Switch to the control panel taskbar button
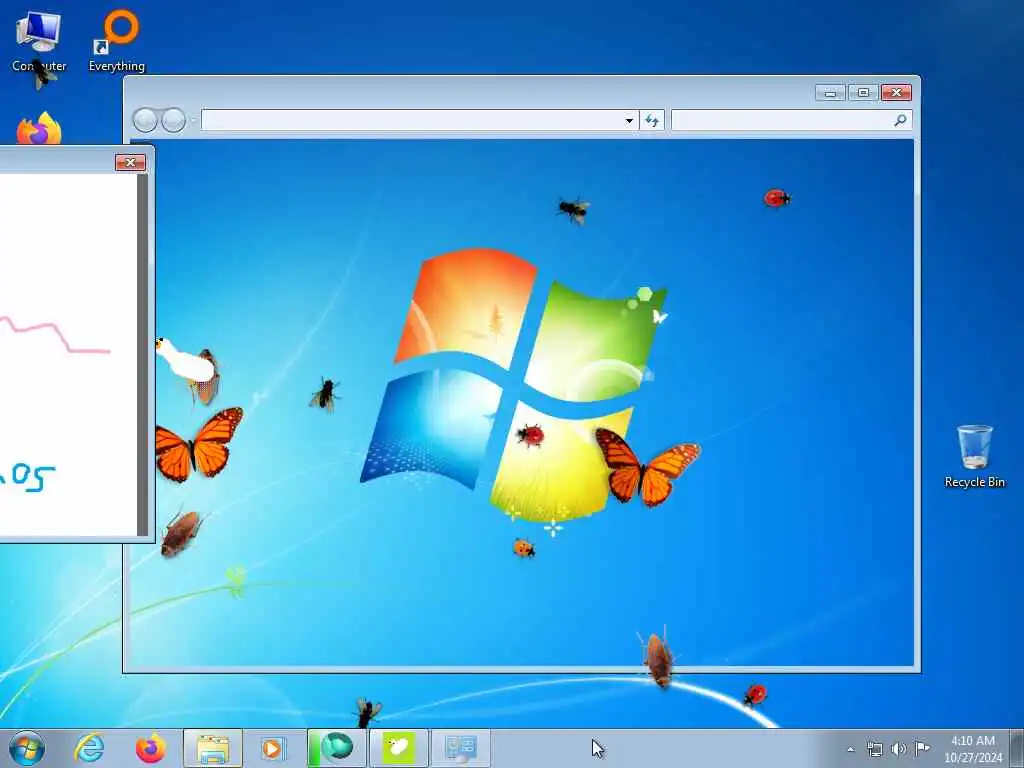The image size is (1024, 768). (461, 748)
